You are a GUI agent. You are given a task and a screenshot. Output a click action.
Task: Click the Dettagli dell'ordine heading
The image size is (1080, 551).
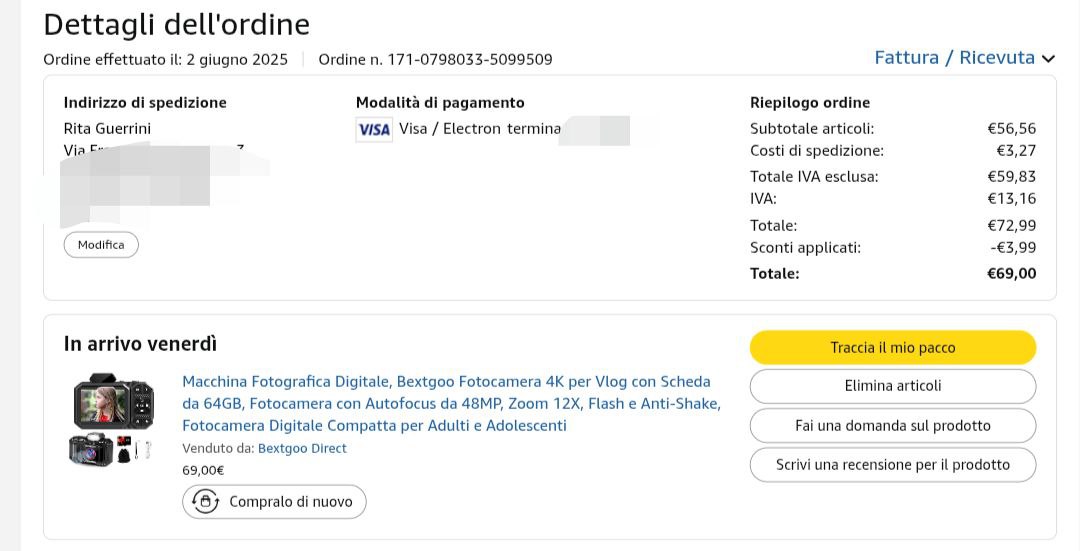point(177,24)
